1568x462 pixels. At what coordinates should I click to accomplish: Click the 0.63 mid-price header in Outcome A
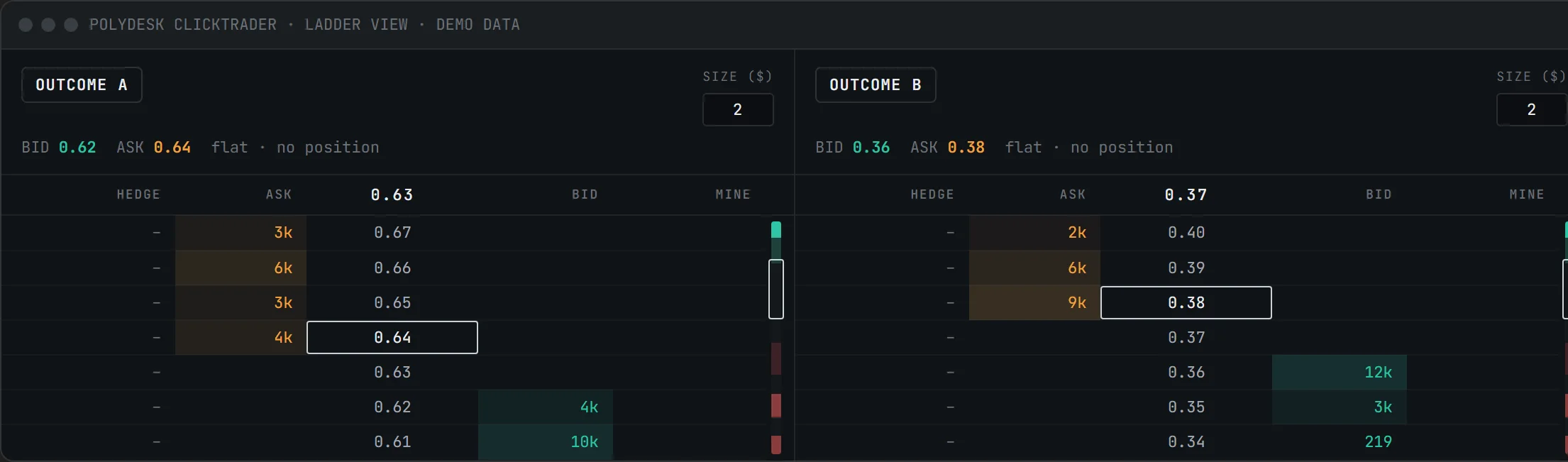[x=392, y=194]
